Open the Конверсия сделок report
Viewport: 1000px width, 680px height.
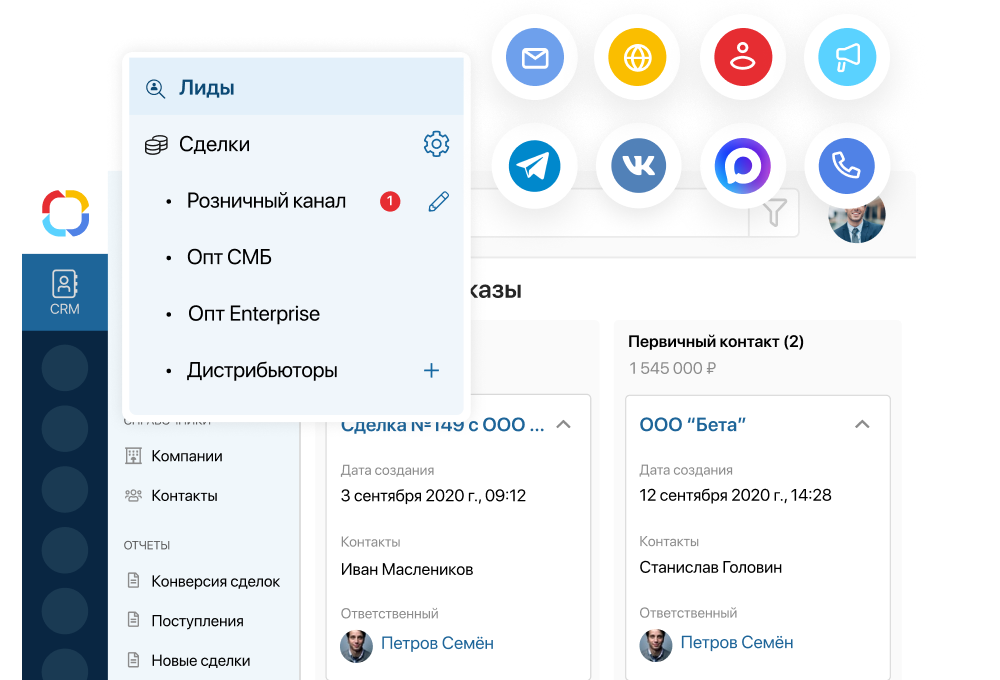tap(216, 581)
